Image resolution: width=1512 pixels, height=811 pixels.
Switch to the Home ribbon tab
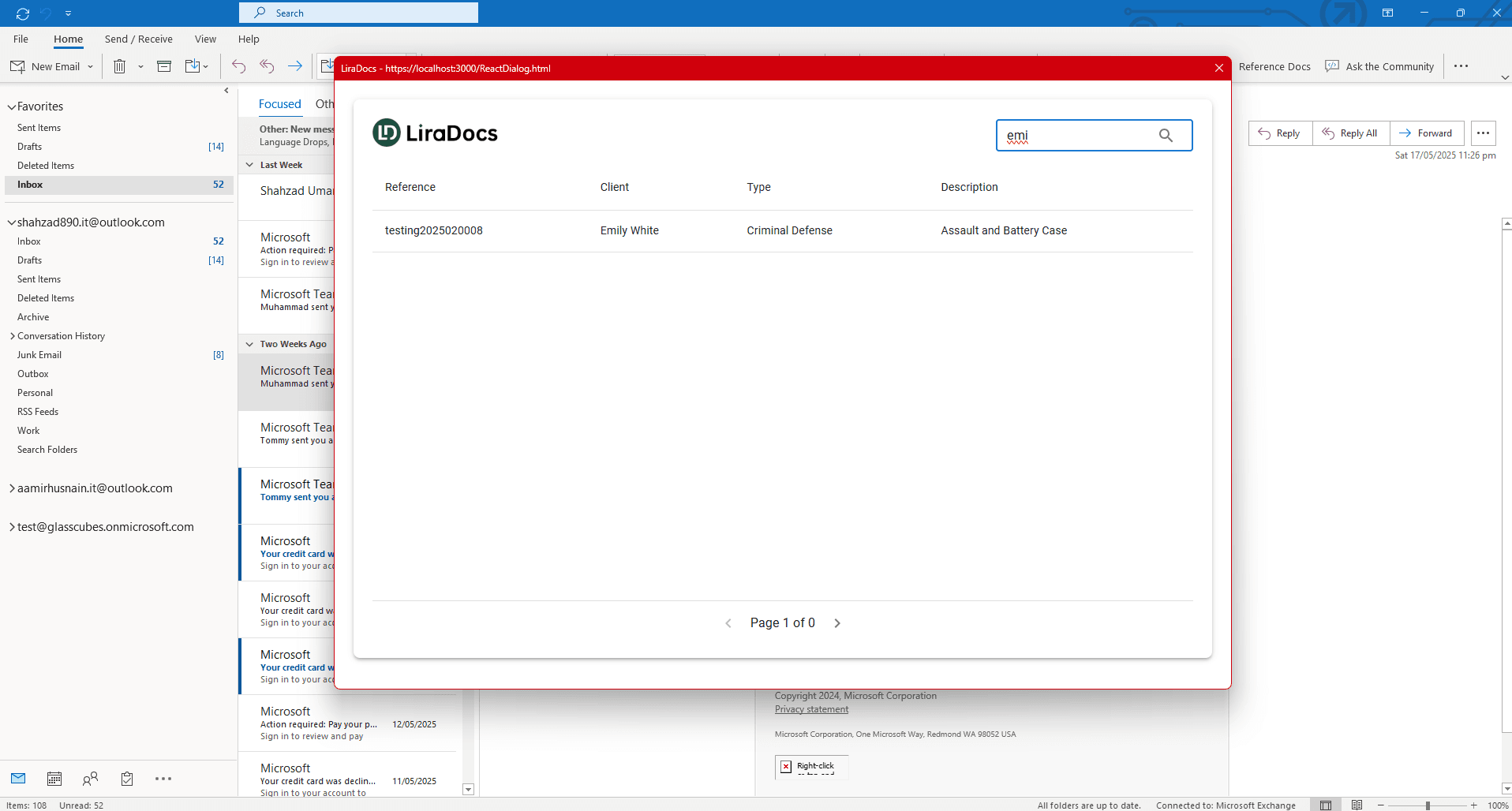pyautogui.click(x=68, y=39)
